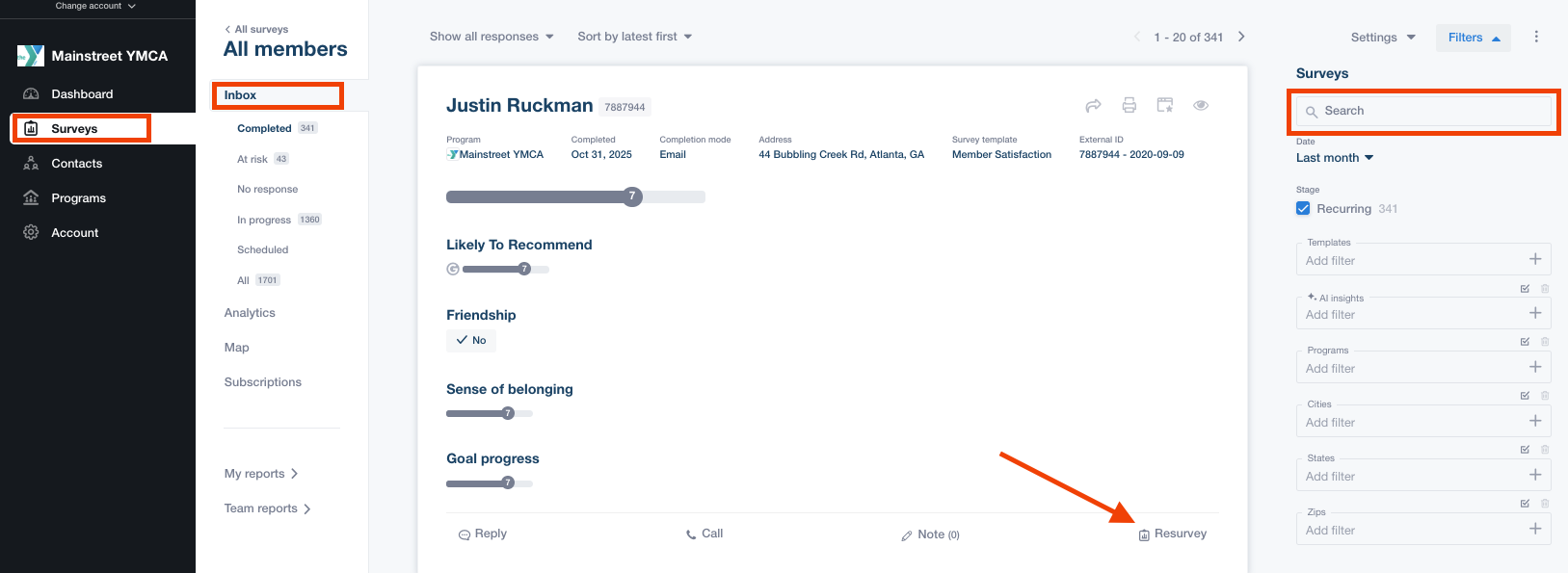
Task: Click the share/forward arrow icon on the response
Action: [x=1093, y=106]
